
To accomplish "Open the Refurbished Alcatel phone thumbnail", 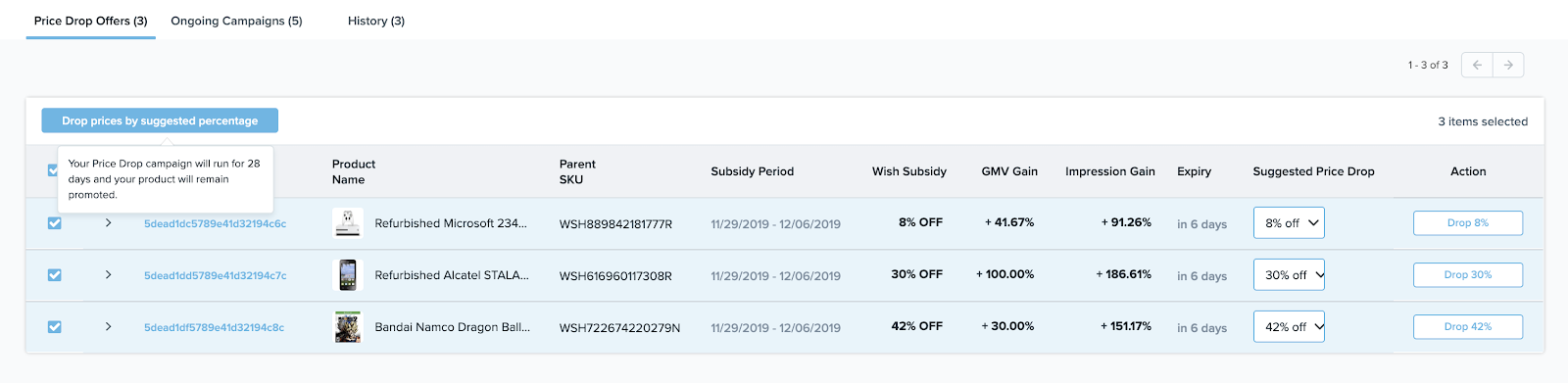I will [x=348, y=275].
